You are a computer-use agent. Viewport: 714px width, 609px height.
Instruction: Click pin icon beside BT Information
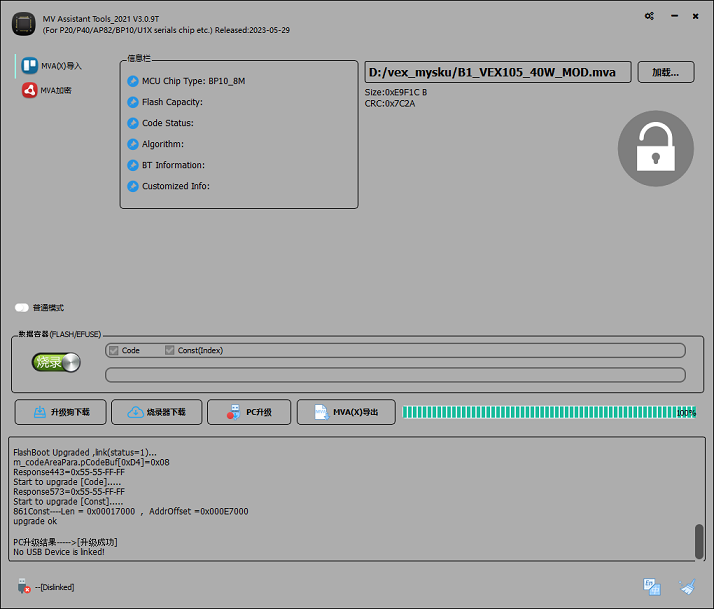point(133,165)
